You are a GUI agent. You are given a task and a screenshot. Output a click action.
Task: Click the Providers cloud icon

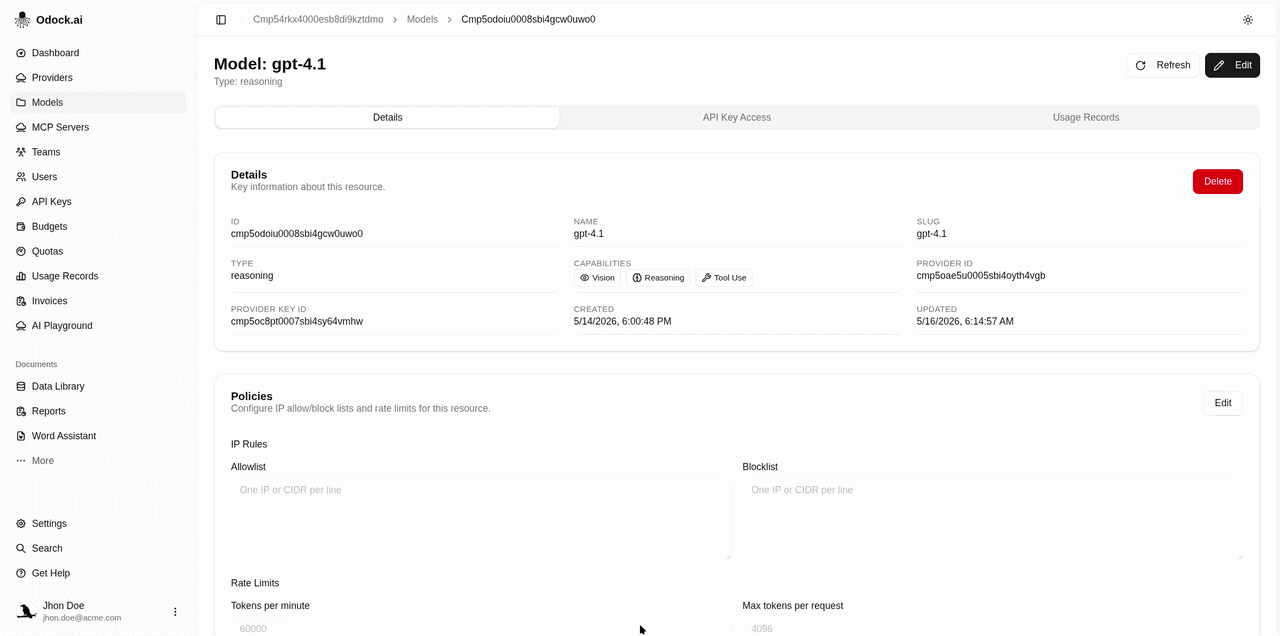point(21,78)
